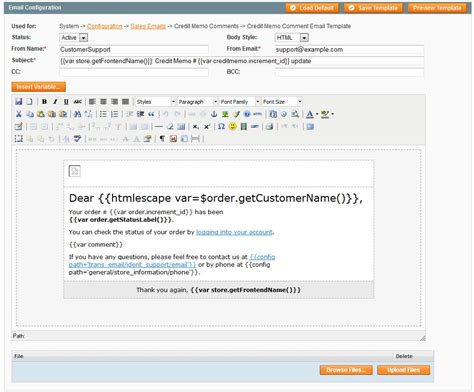
Task: Open the Body Style dropdown
Action: [292, 38]
